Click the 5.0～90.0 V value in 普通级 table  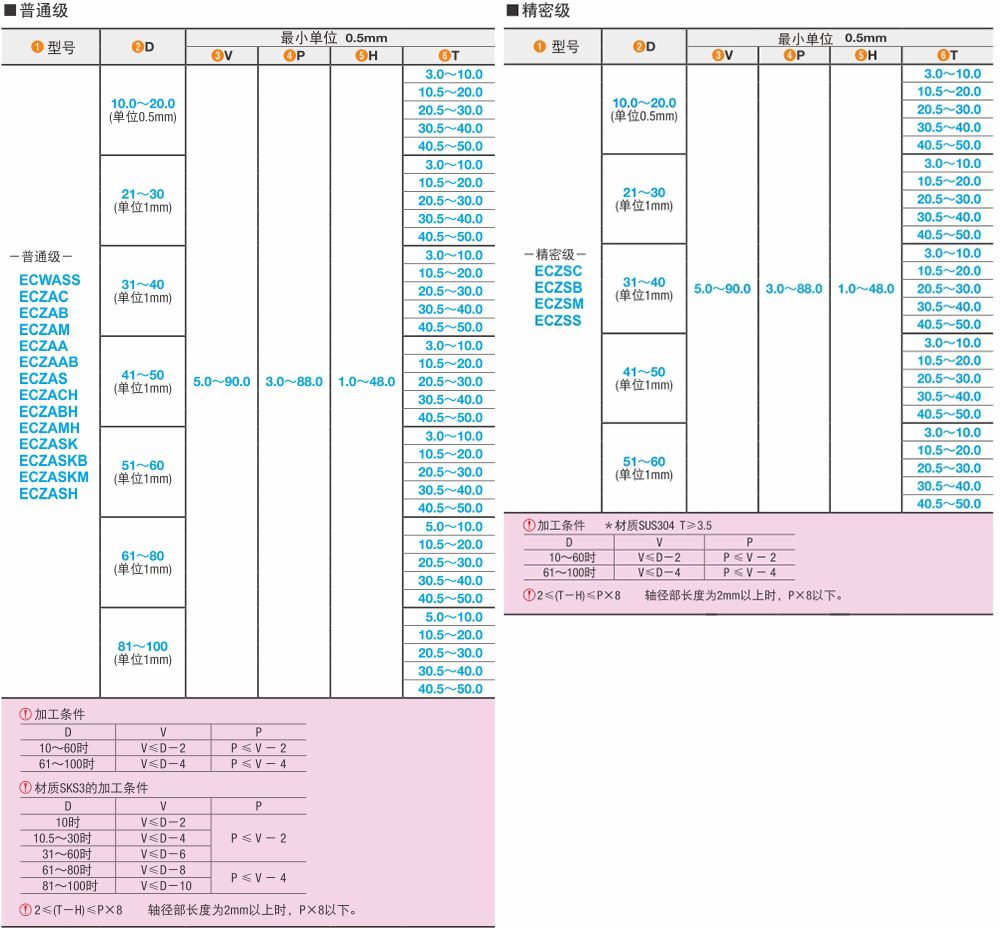click(222, 382)
